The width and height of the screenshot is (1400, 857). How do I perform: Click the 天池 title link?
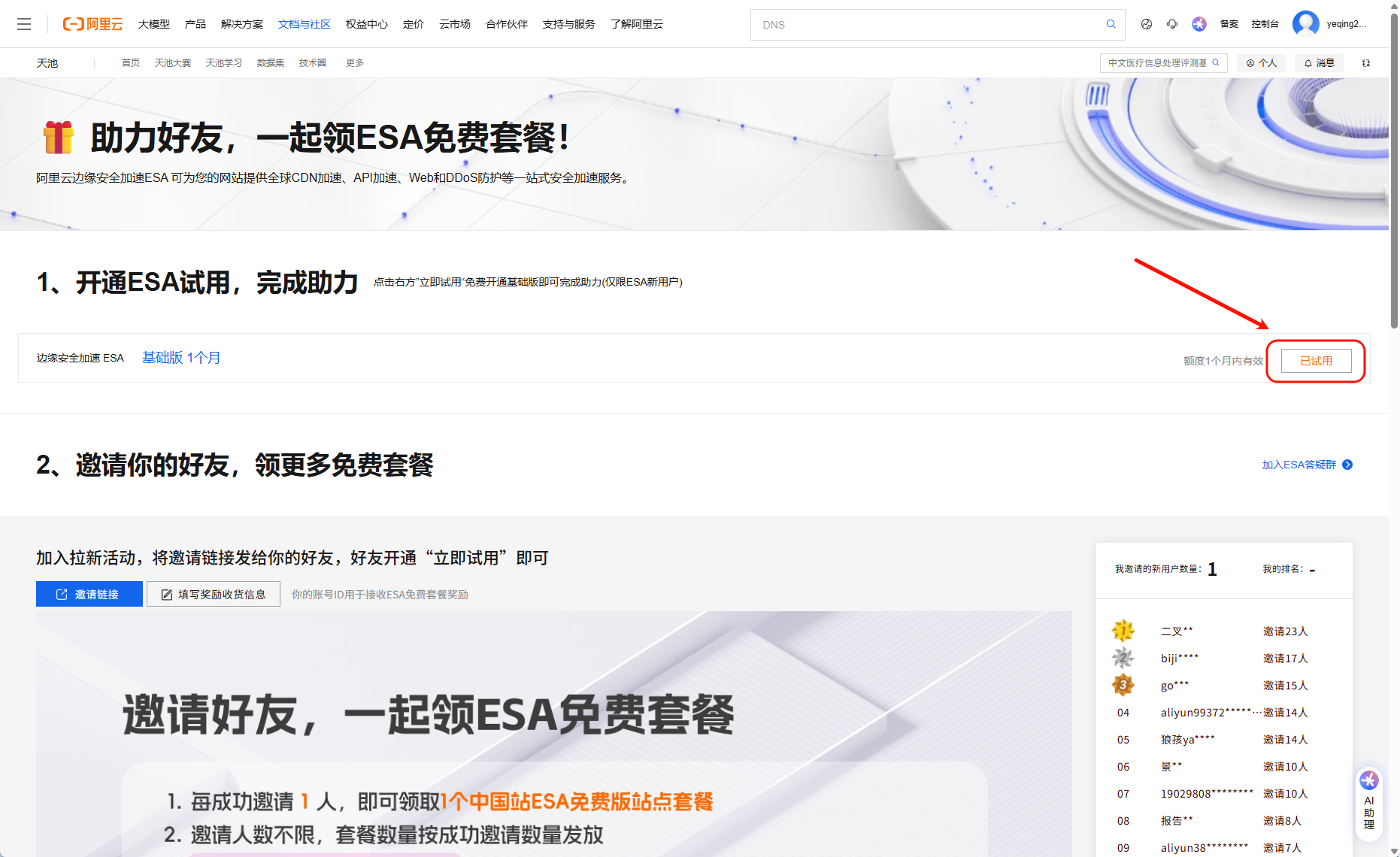47,63
